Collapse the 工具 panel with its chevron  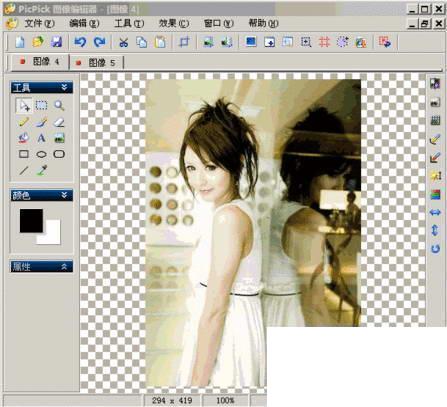click(x=65, y=87)
